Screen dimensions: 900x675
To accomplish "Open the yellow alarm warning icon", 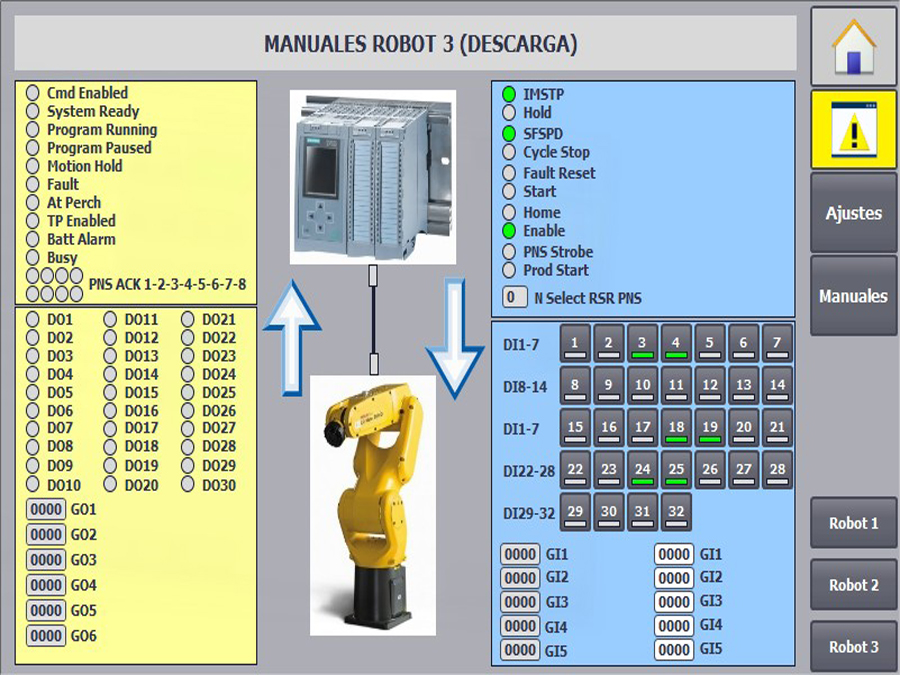I will point(853,129).
